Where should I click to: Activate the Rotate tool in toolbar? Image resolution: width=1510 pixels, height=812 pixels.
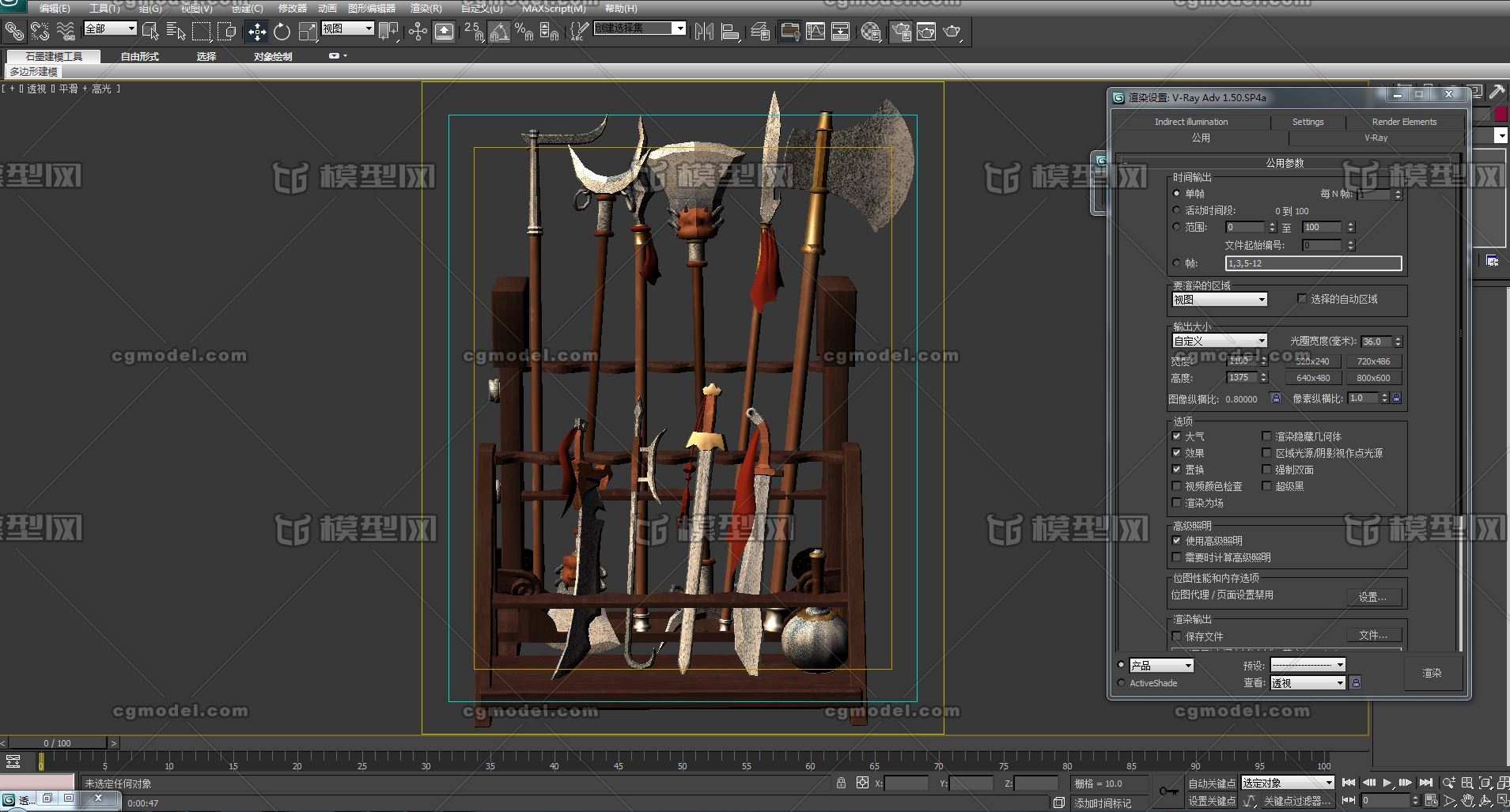tap(282, 32)
